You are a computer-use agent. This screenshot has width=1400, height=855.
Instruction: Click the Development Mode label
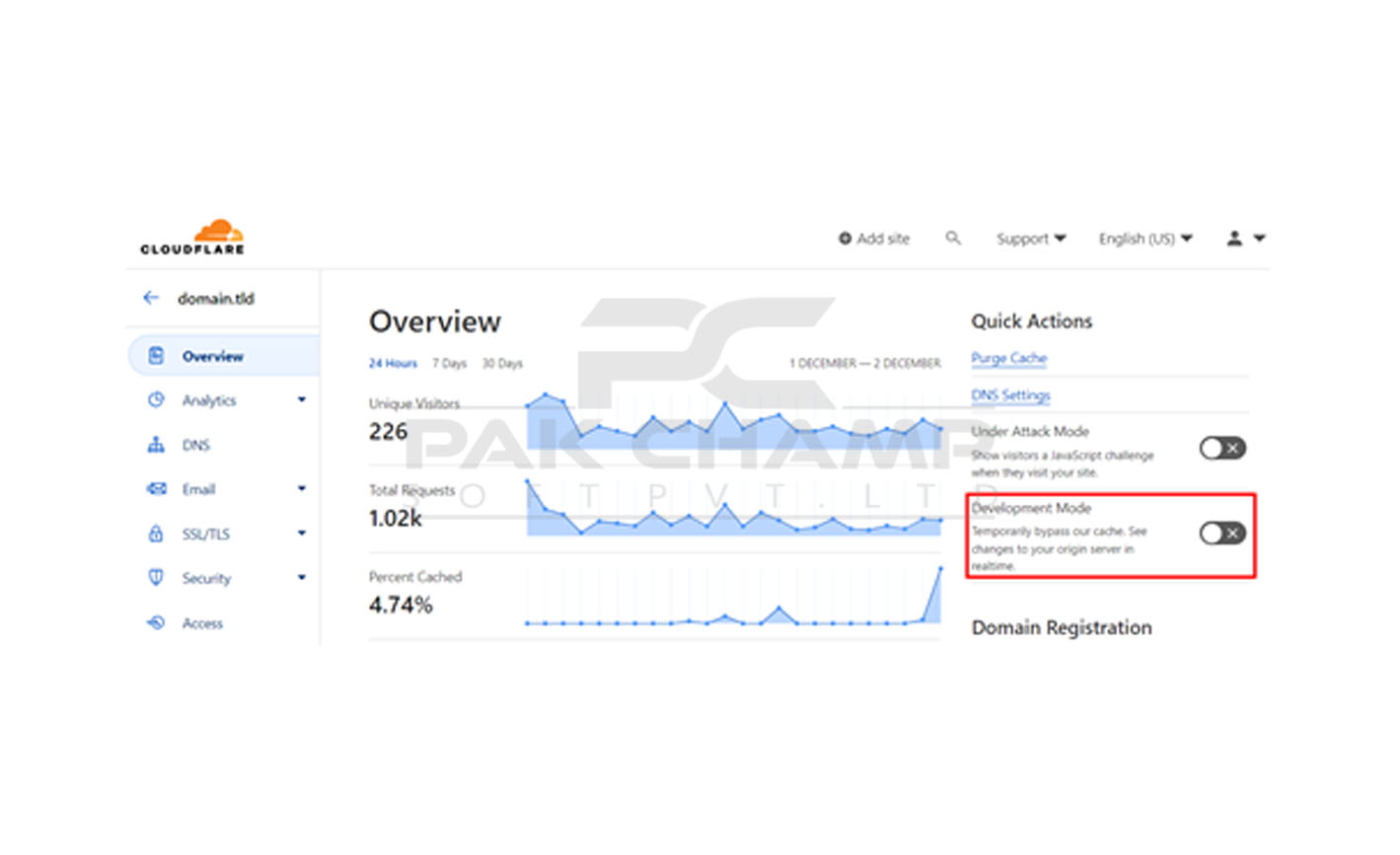(x=1031, y=508)
